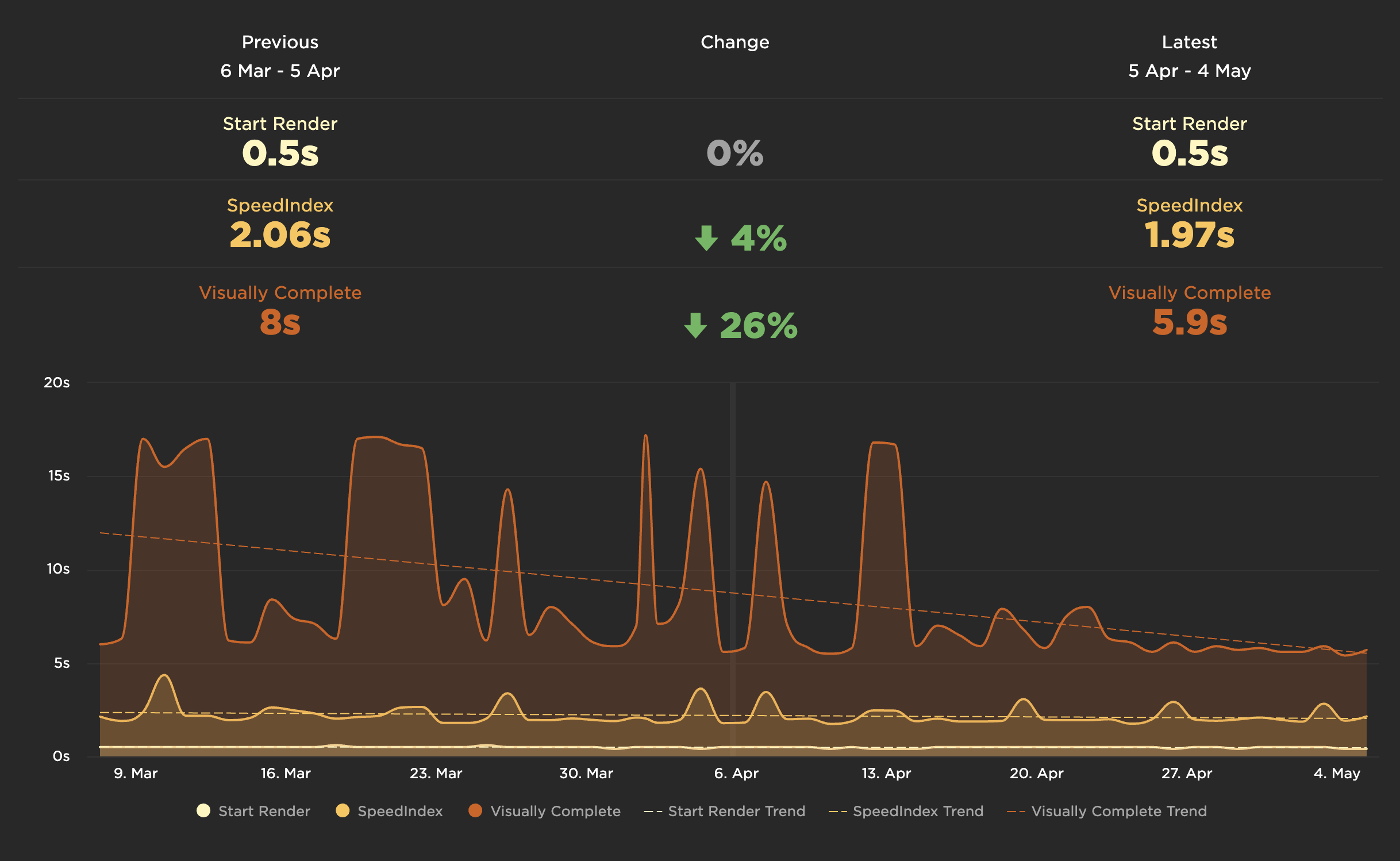Click the Change column heading
Viewport: 1400px width, 861px height.
[x=735, y=42]
